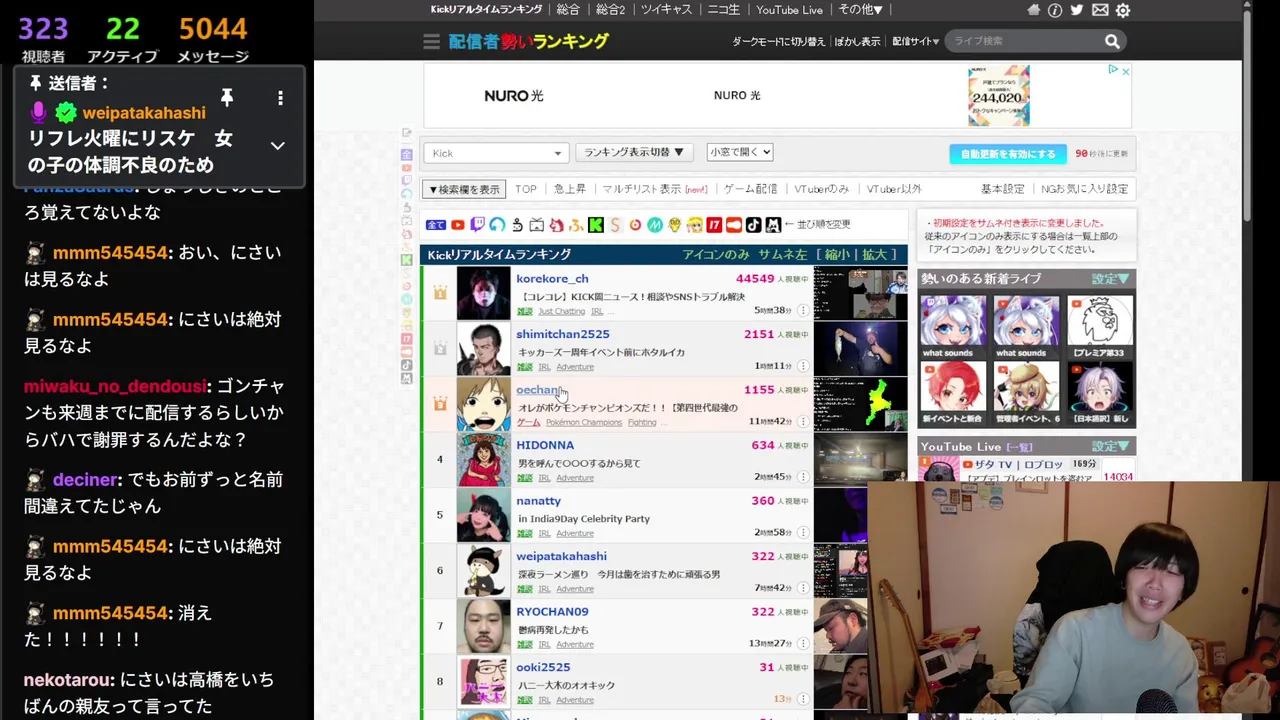Toggle ぼかし表示 blur display
The image size is (1280, 720).
pos(858,41)
